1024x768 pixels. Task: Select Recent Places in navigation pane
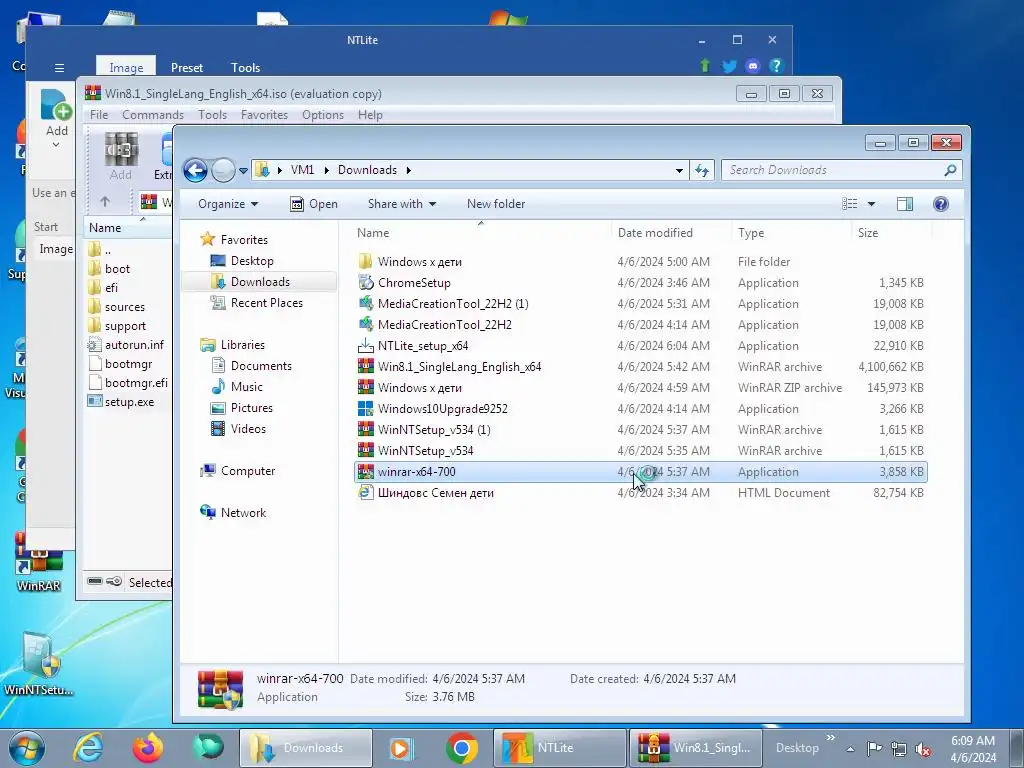256,302
